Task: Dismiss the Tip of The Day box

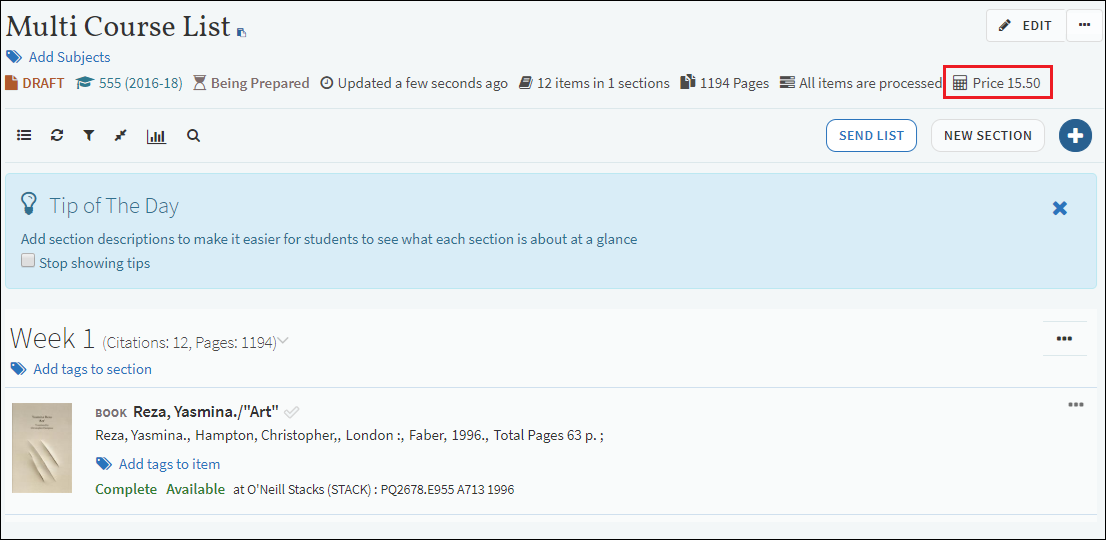Action: pyautogui.click(x=1060, y=208)
